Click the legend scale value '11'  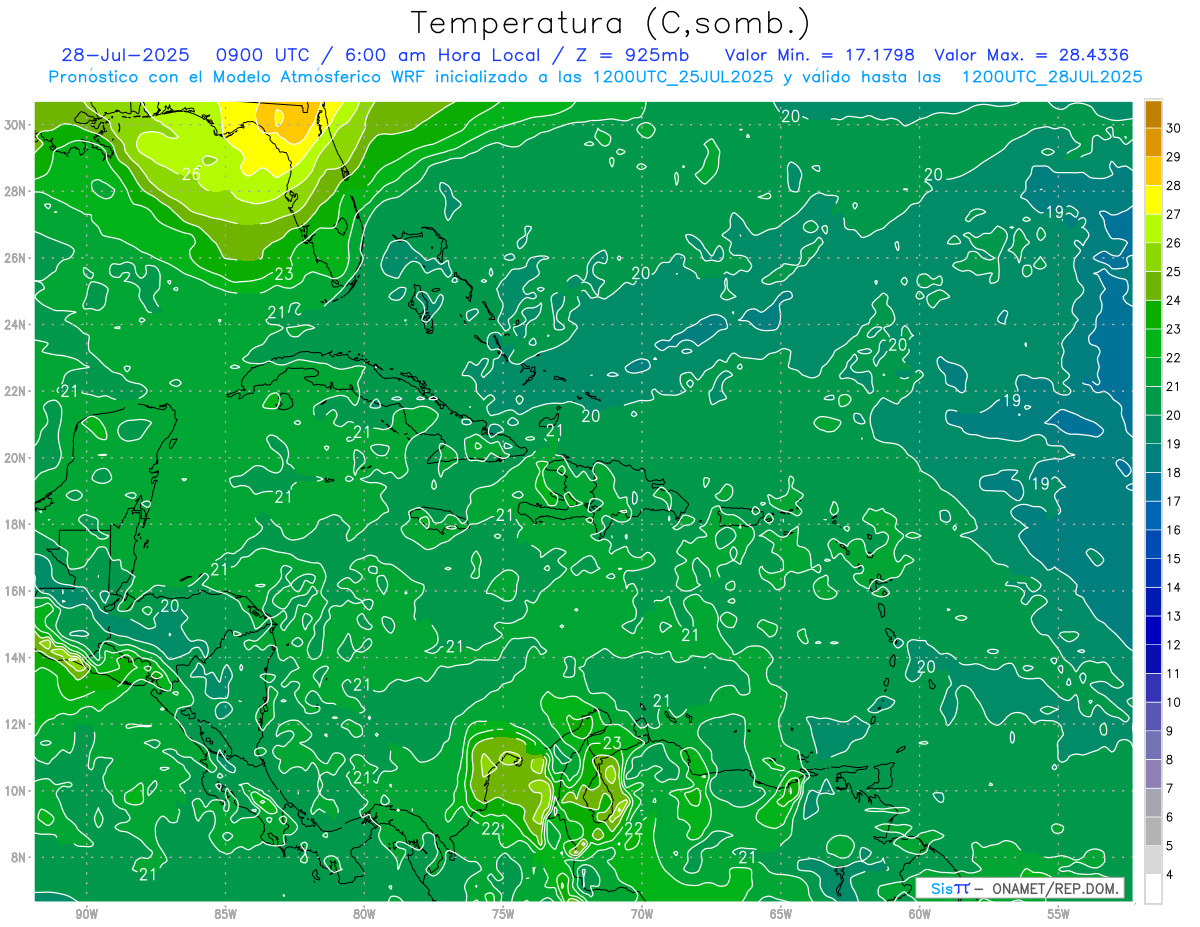pos(1175,674)
